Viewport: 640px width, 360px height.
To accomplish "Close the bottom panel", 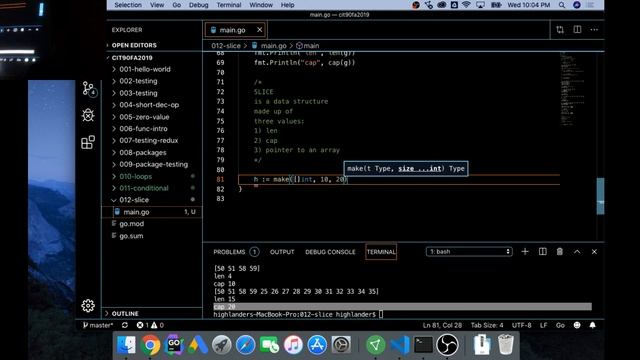I will pyautogui.click(x=594, y=251).
